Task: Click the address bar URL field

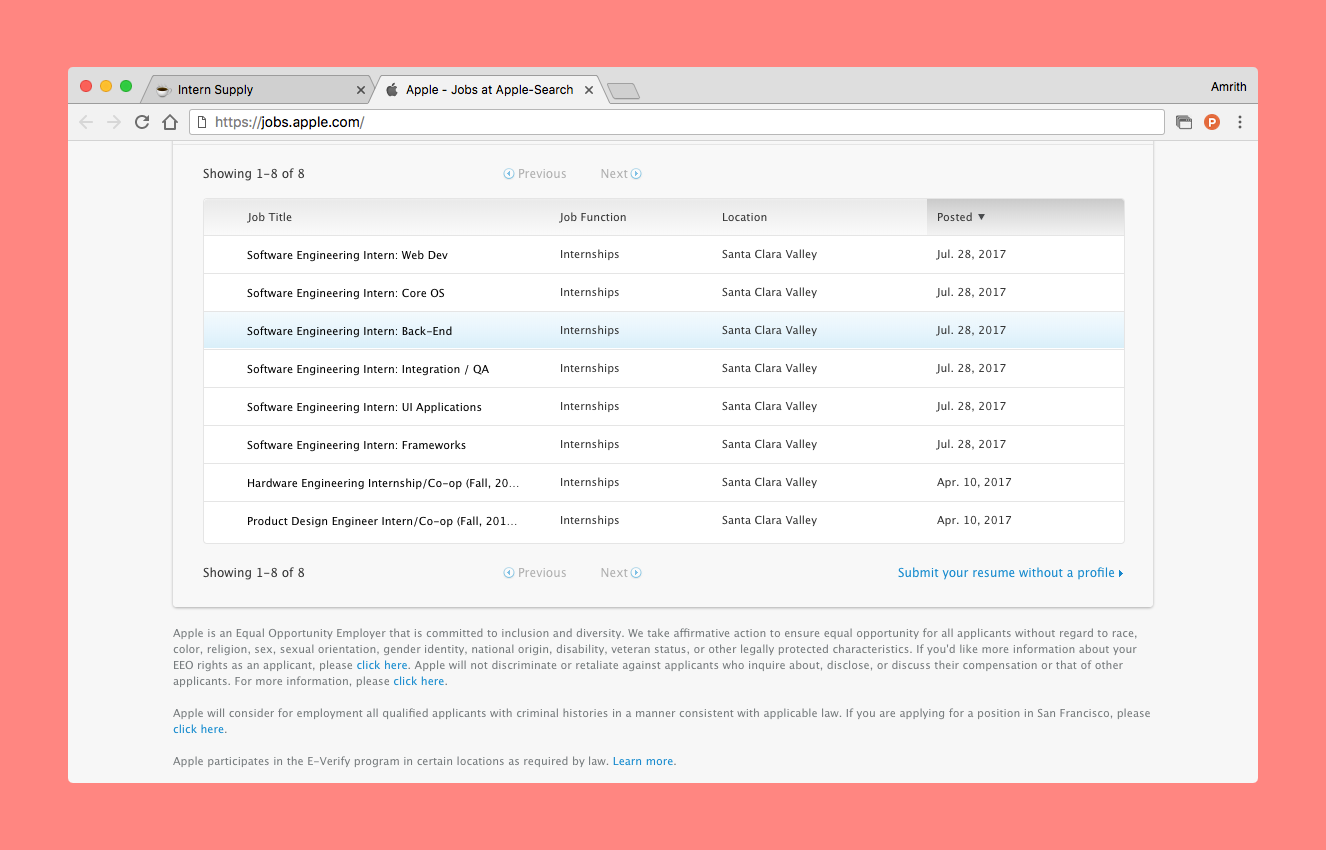Action: pos(676,122)
